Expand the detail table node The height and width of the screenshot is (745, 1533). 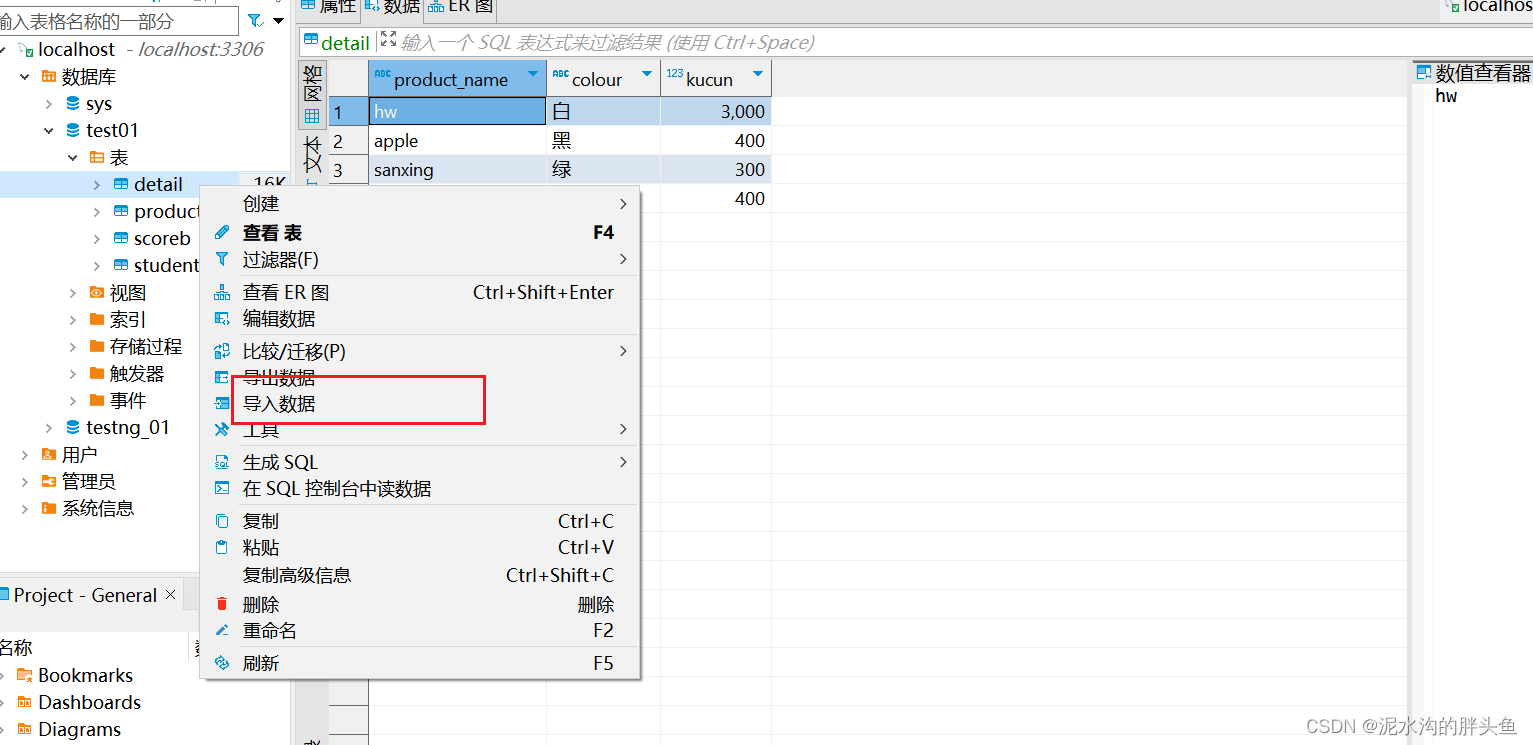pos(97,185)
